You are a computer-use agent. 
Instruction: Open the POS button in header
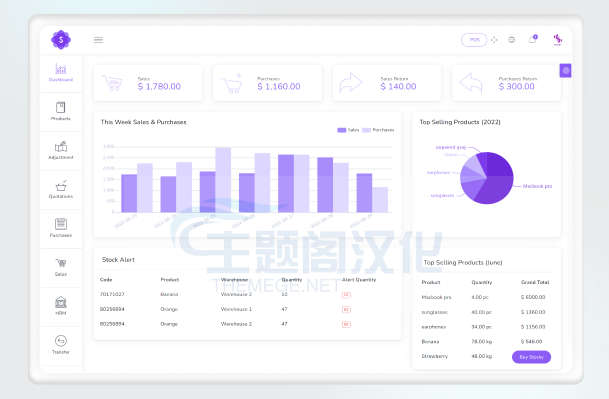474,40
